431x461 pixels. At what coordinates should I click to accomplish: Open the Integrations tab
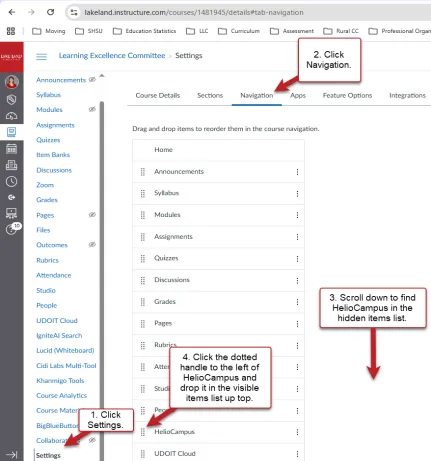[x=407, y=96]
